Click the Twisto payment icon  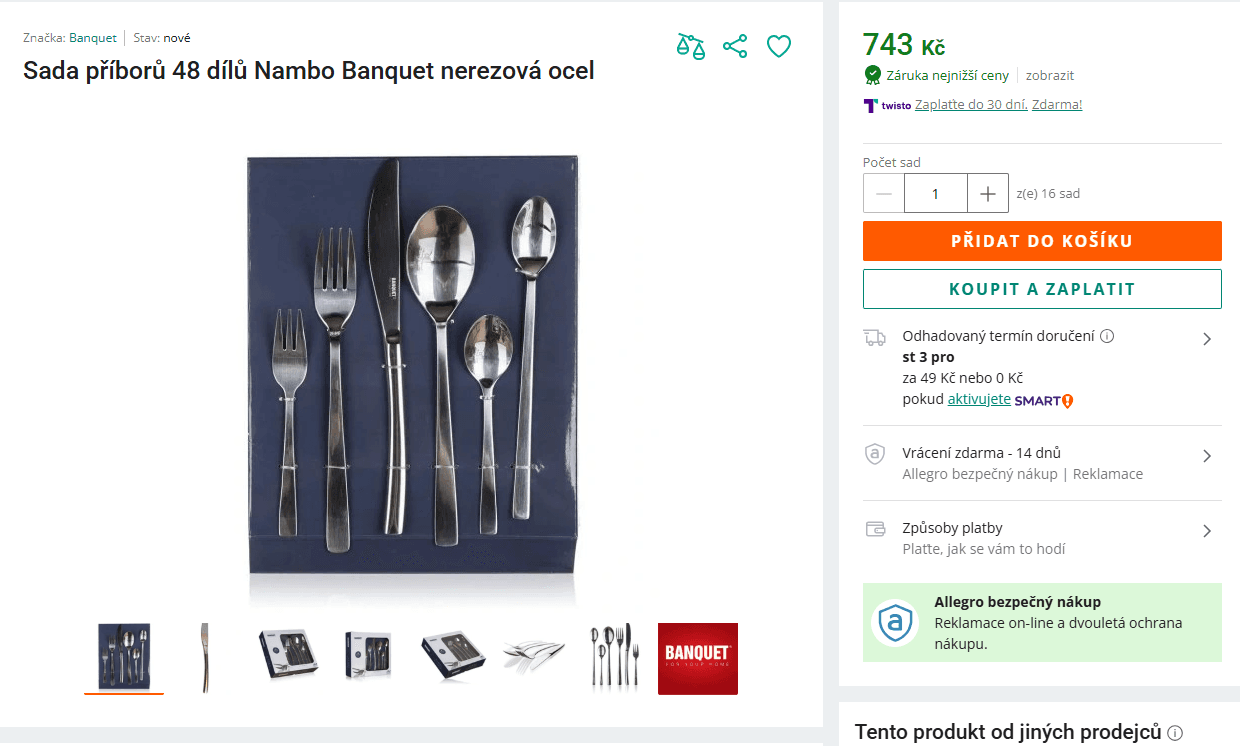pyautogui.click(x=871, y=105)
